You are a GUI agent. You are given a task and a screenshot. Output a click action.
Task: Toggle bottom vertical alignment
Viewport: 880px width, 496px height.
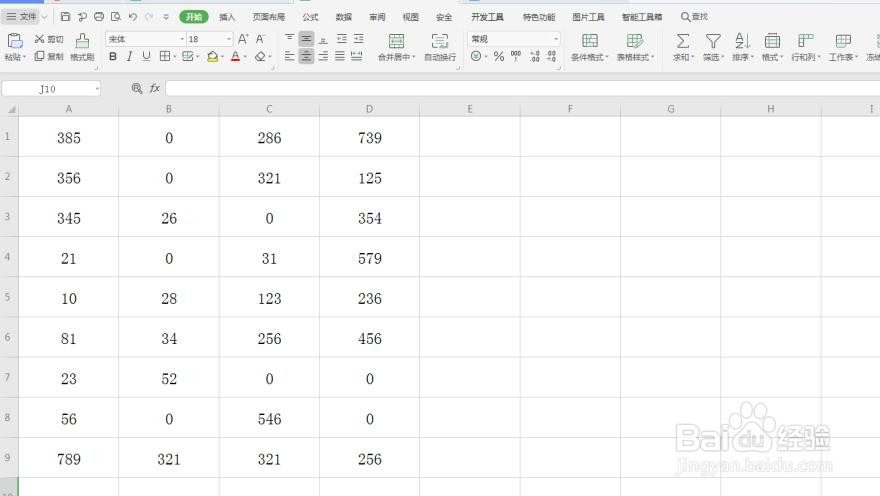pyautogui.click(x=323, y=39)
